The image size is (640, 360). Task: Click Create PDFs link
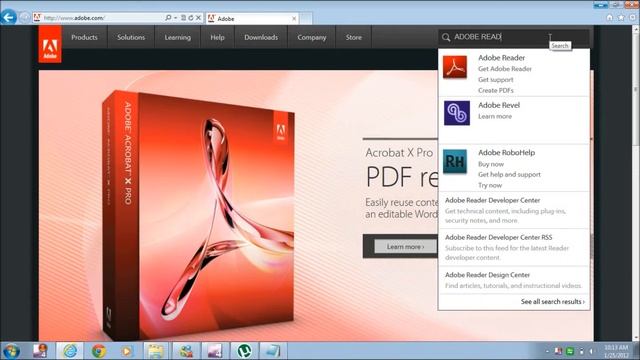click(496, 90)
